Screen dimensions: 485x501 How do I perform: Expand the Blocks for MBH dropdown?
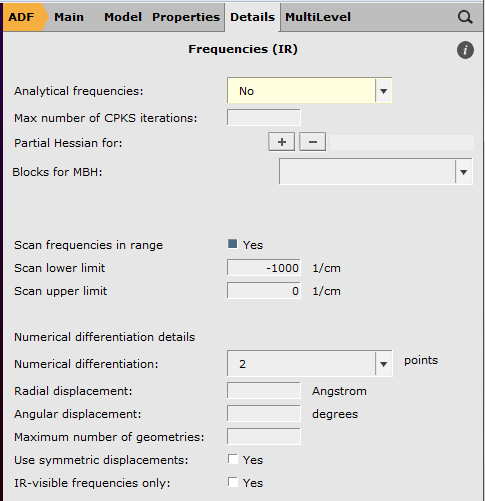376,171
